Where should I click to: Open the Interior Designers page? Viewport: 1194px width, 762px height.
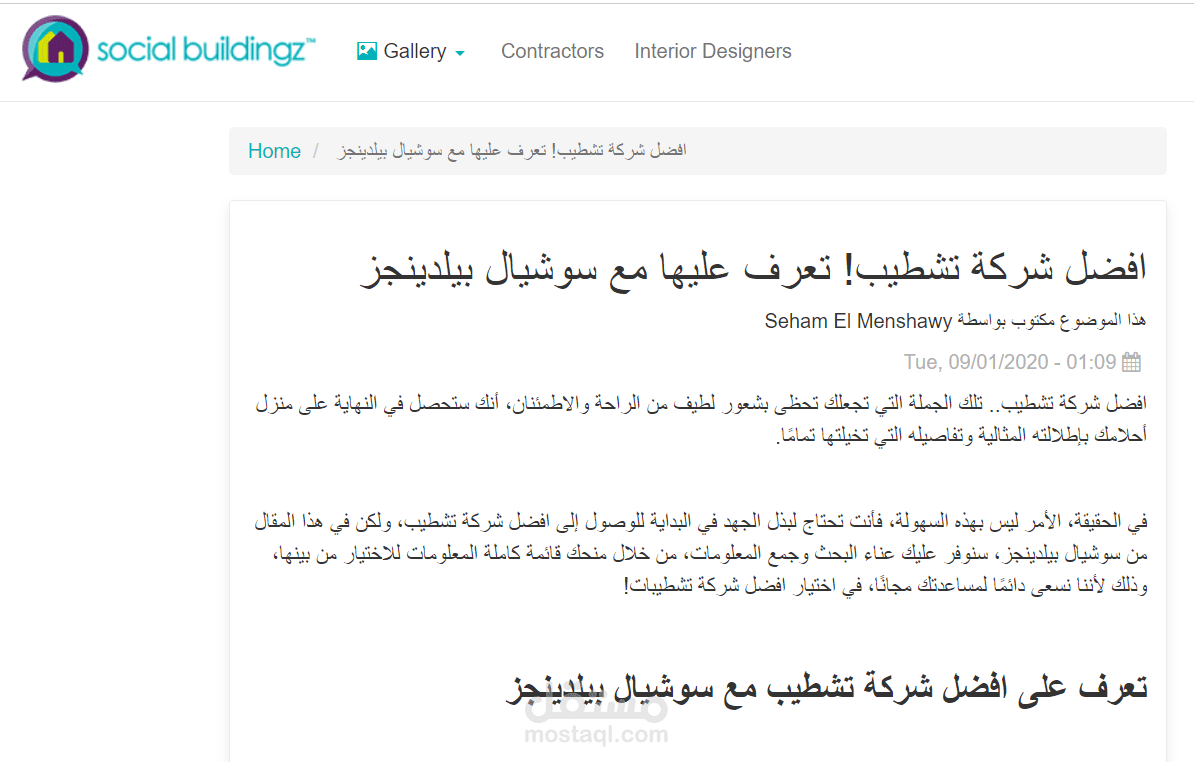point(713,51)
